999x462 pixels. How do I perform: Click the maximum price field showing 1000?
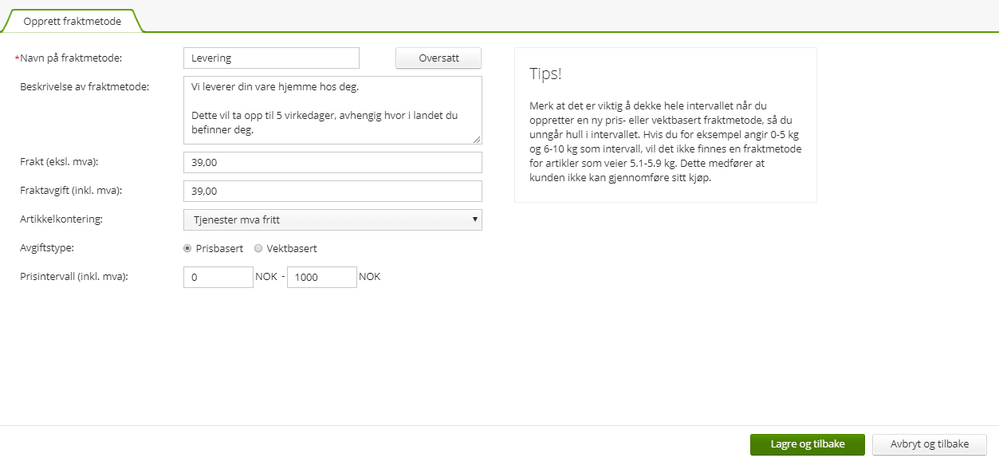coord(321,277)
